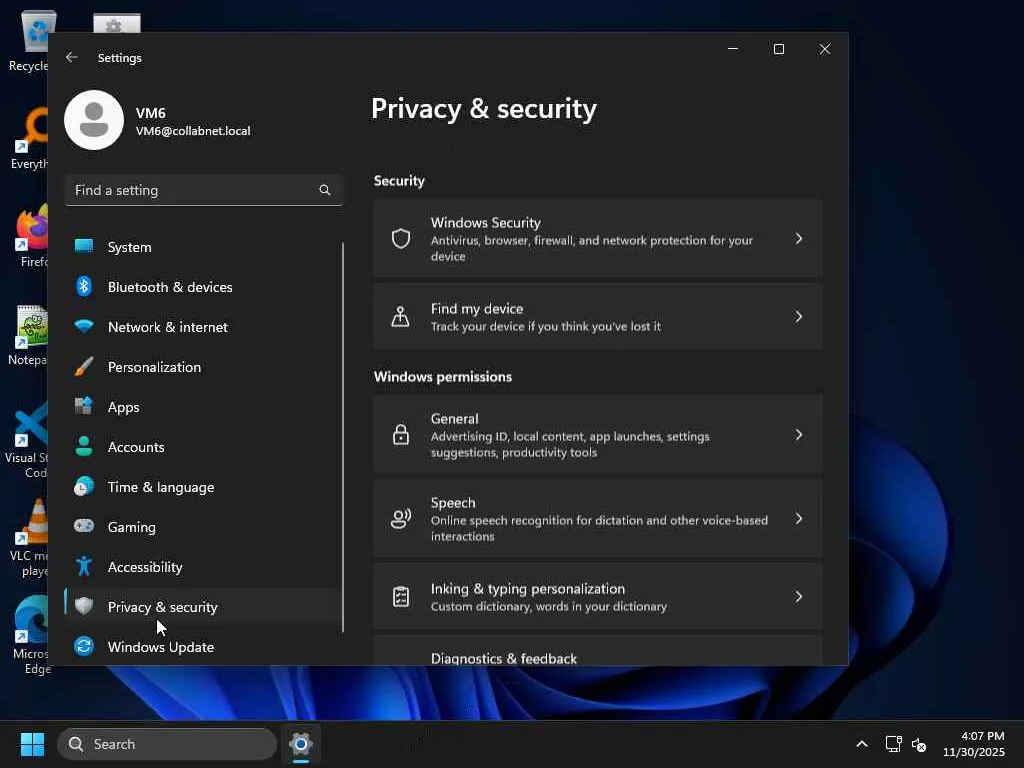Image resolution: width=1024 pixels, height=768 pixels.
Task: Open Diagnostics & feedback card
Action: pyautogui.click(x=598, y=650)
